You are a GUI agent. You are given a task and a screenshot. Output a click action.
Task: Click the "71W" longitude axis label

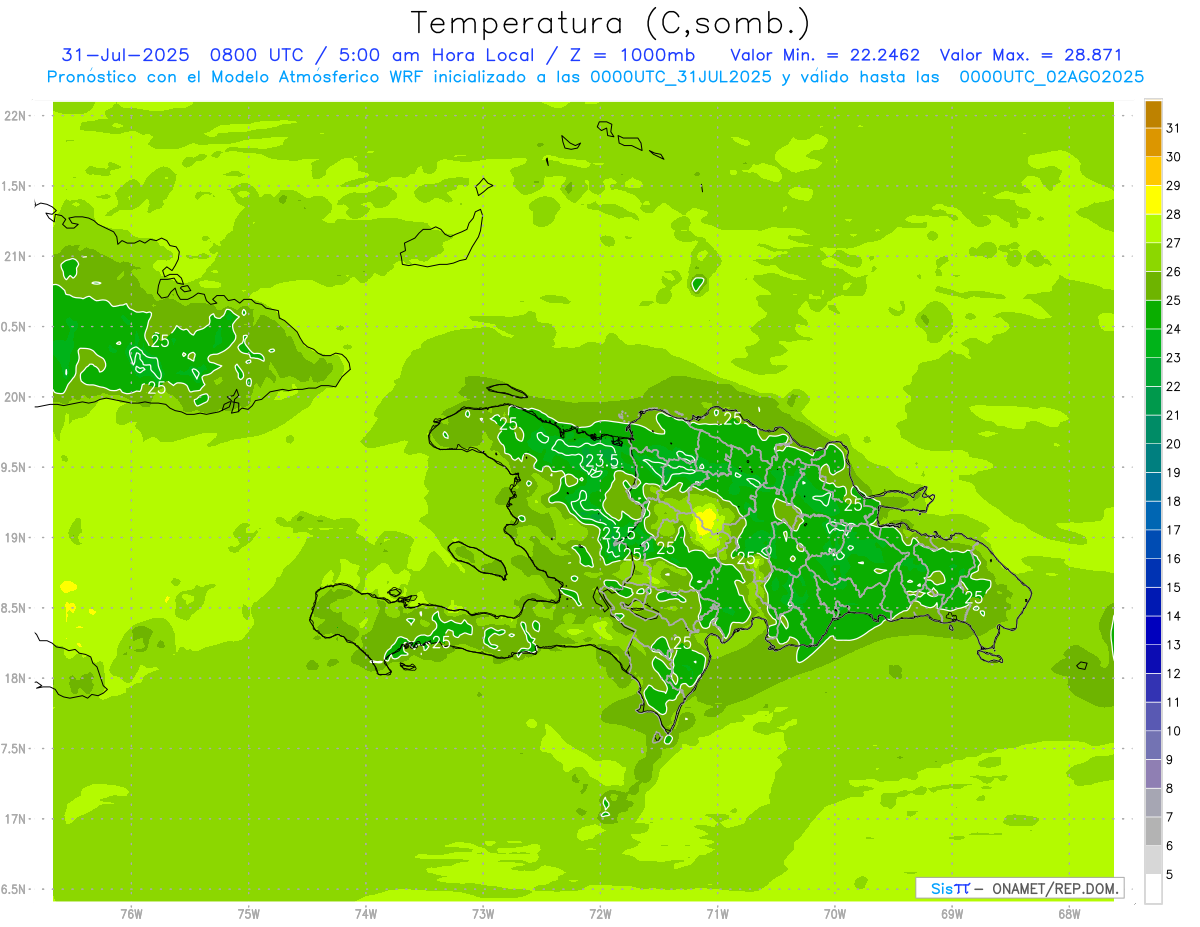[x=717, y=913]
